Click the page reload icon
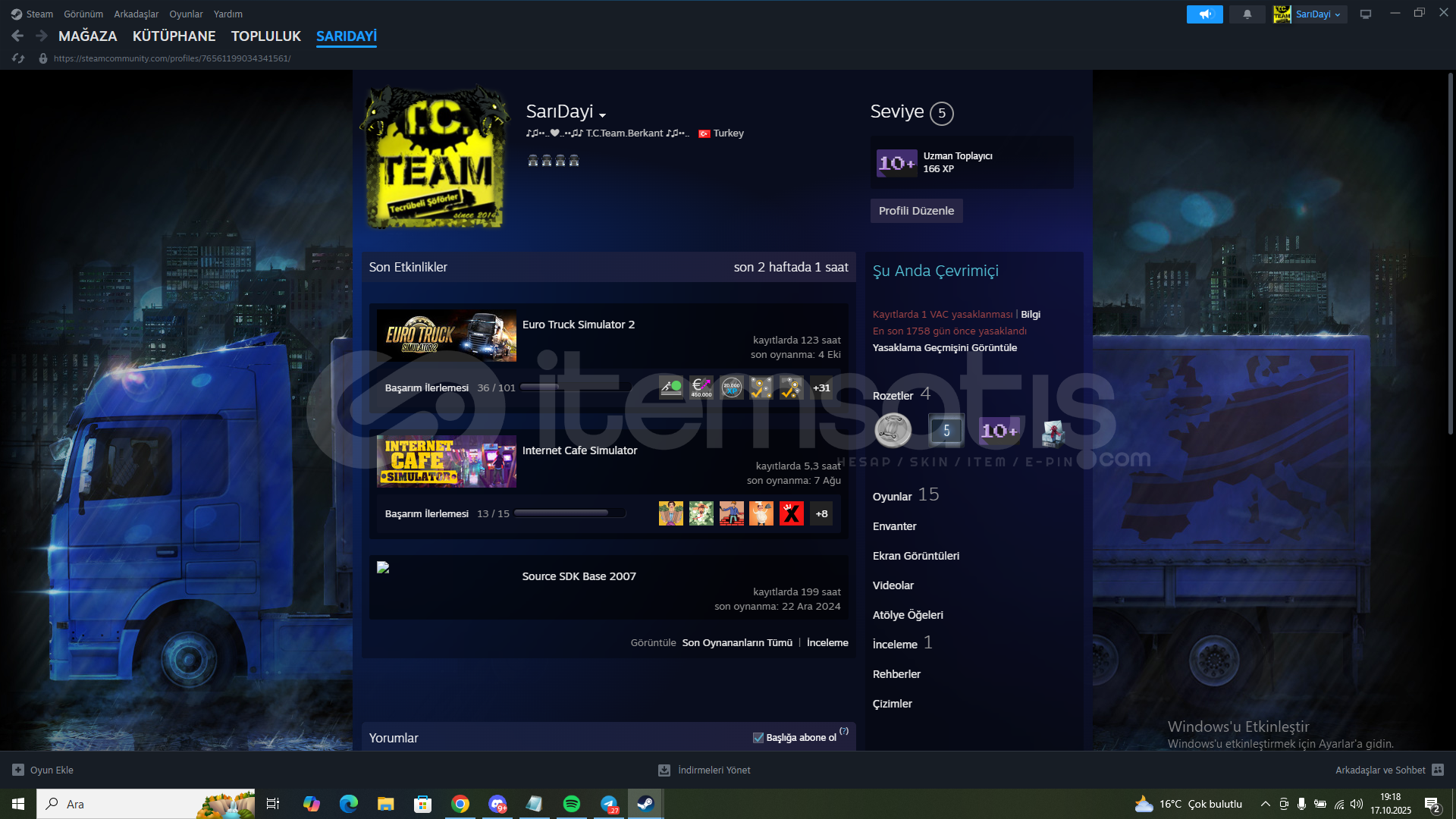The image size is (1456, 819). point(19,58)
